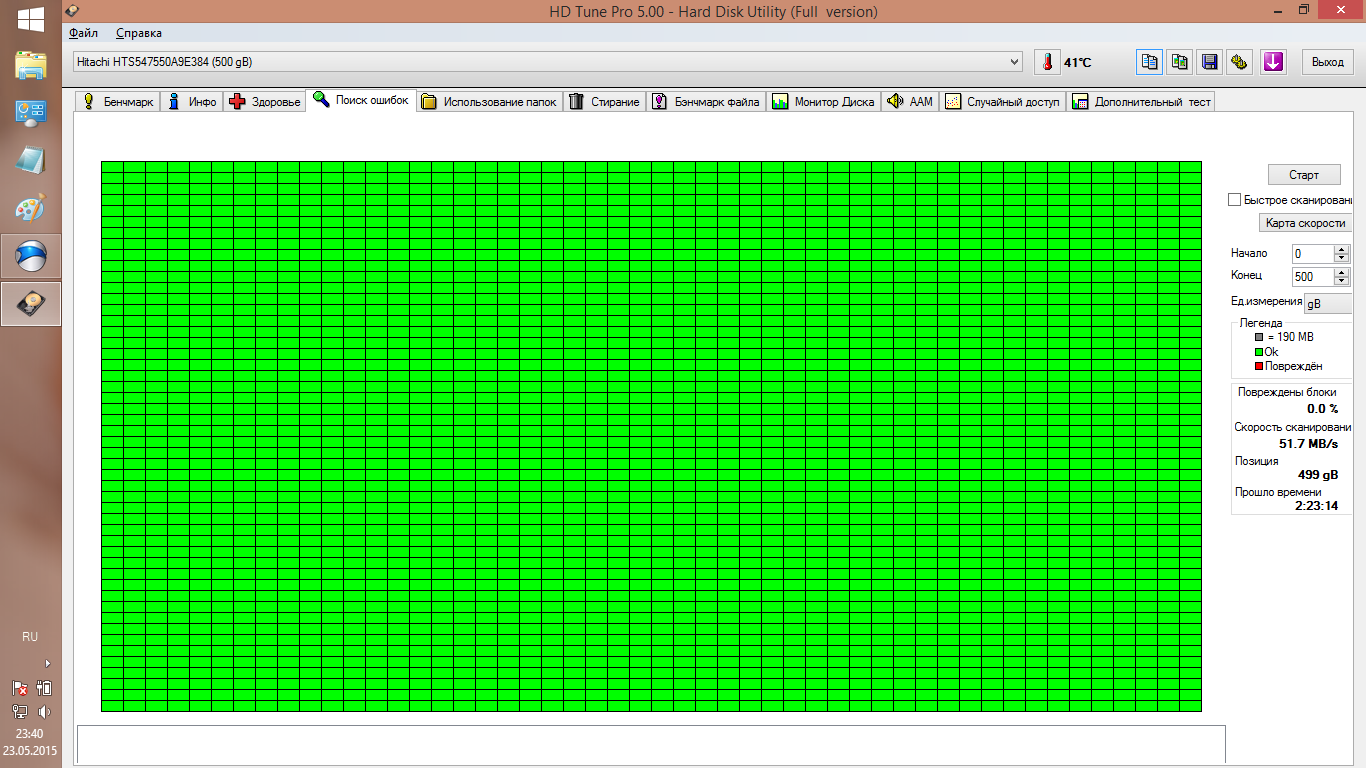This screenshot has width=1366, height=768.
Task: Switch to Бенчмарк tab
Action: [118, 101]
